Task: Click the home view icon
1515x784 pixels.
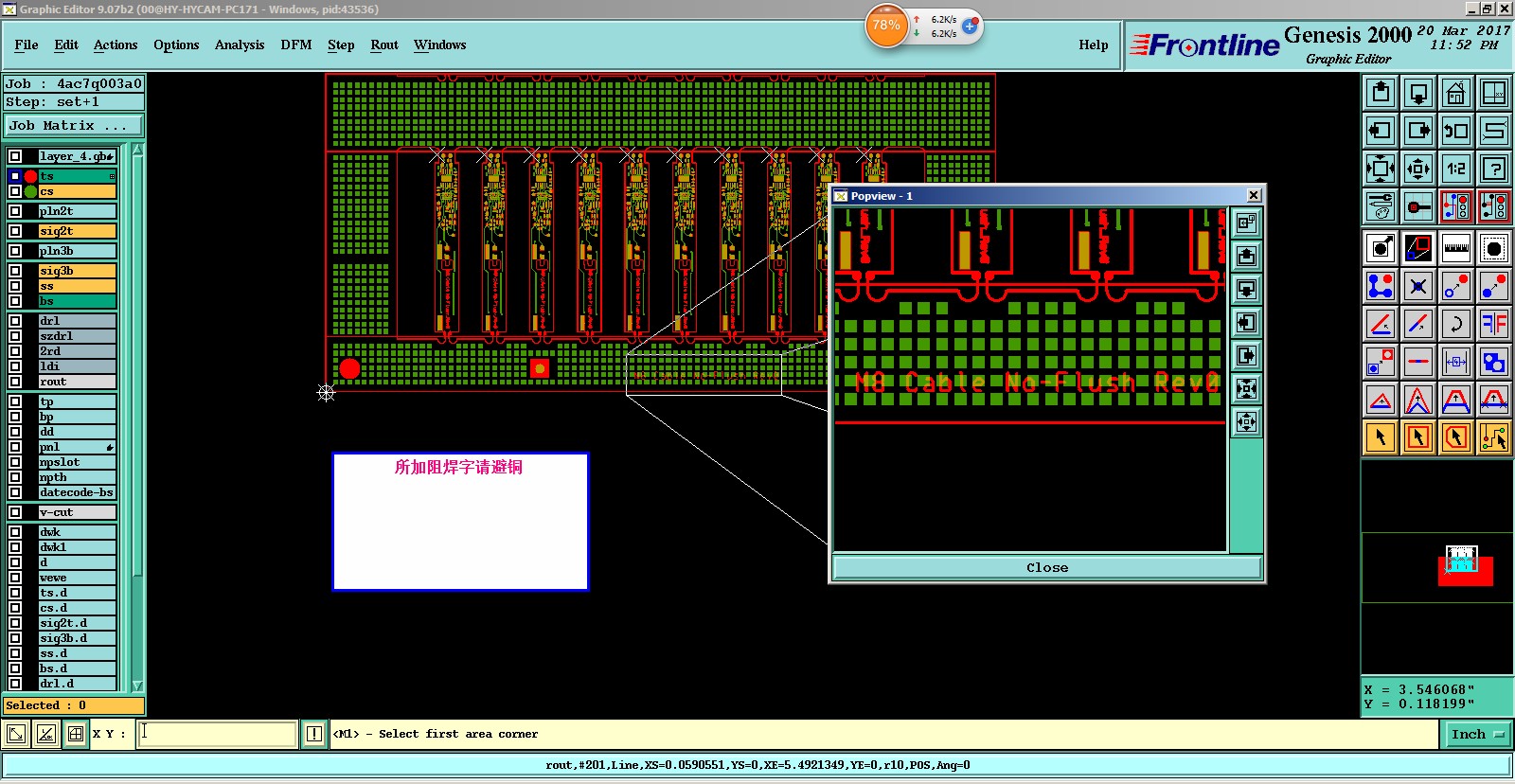Action: click(x=1456, y=93)
